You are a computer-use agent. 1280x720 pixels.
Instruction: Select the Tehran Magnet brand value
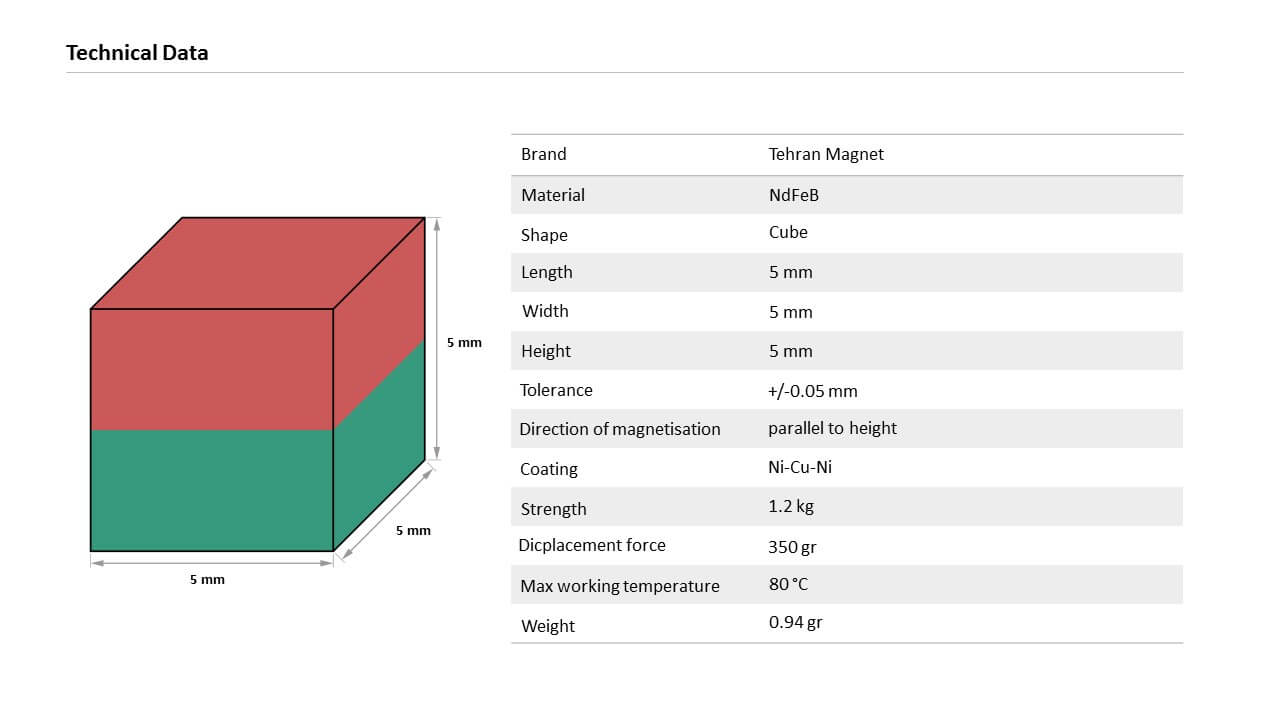(826, 154)
